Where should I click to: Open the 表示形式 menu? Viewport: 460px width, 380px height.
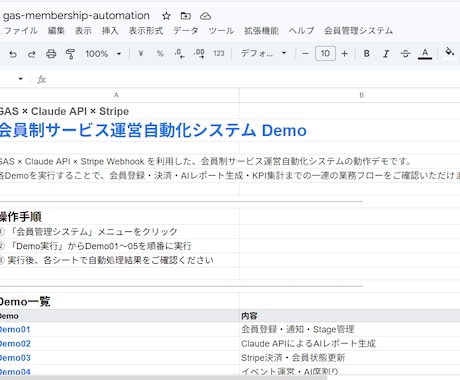click(x=146, y=31)
